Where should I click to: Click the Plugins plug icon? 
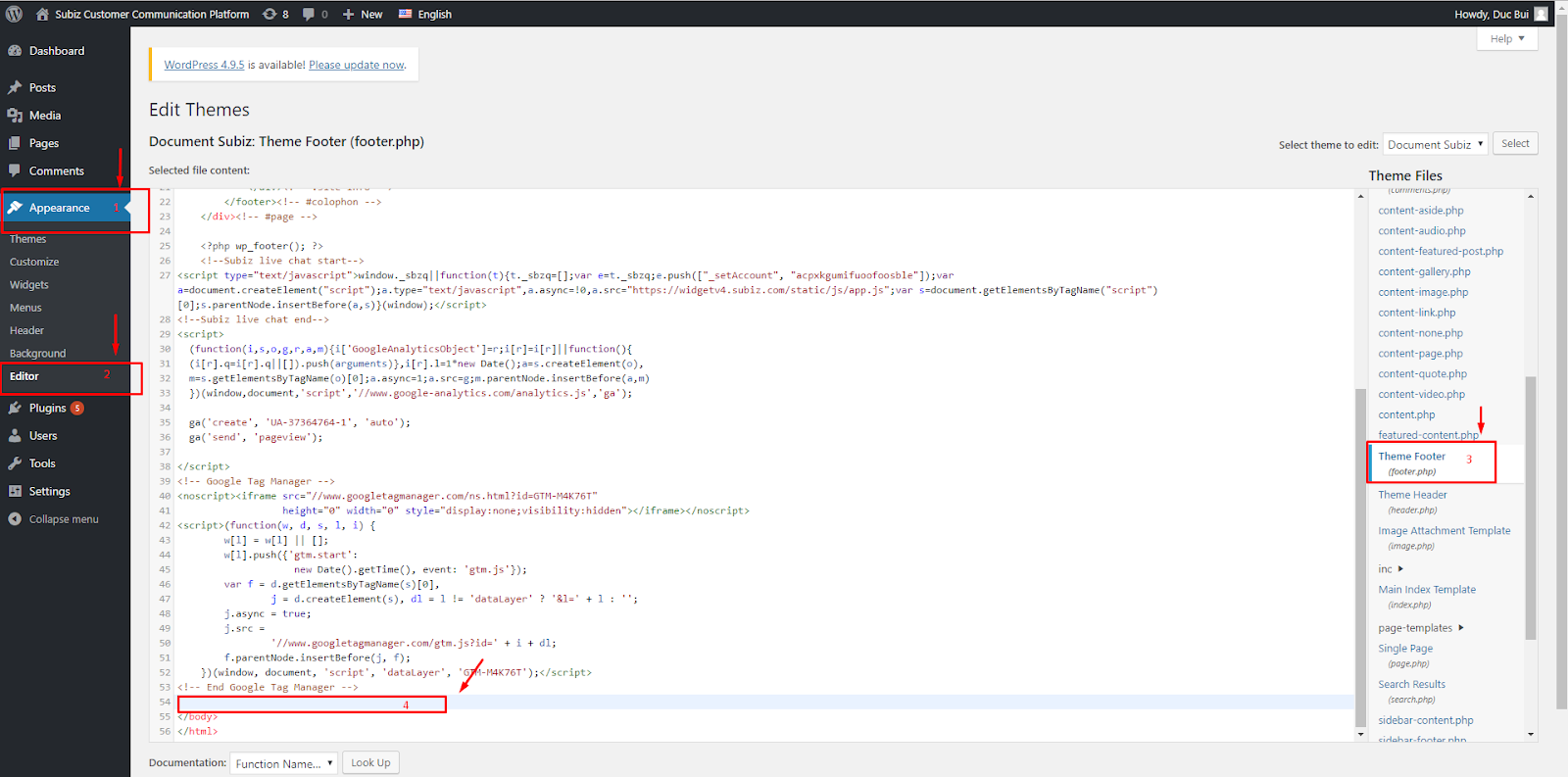(15, 408)
